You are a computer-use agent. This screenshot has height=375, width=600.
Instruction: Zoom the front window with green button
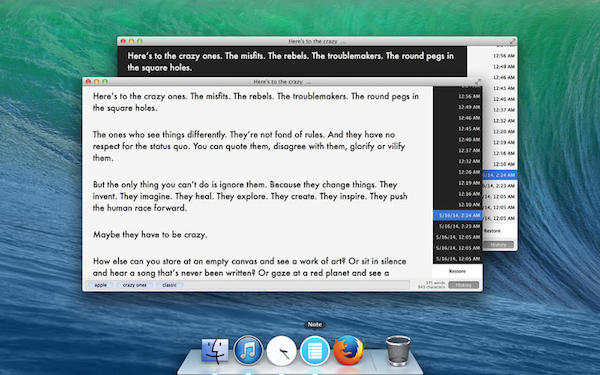point(105,82)
